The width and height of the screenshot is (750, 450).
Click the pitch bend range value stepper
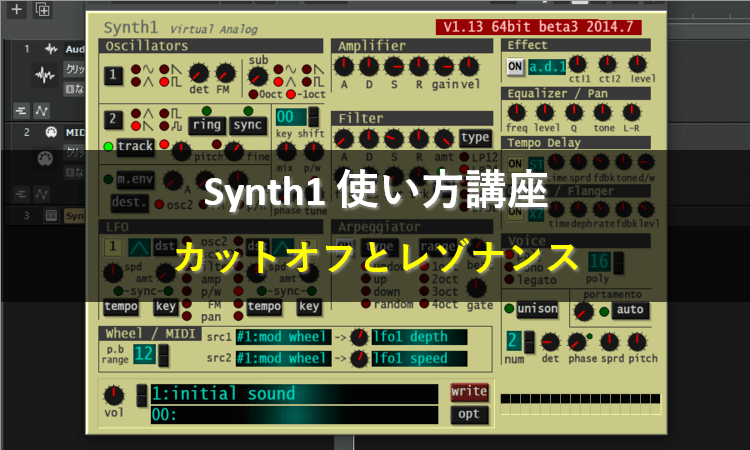tap(144, 352)
